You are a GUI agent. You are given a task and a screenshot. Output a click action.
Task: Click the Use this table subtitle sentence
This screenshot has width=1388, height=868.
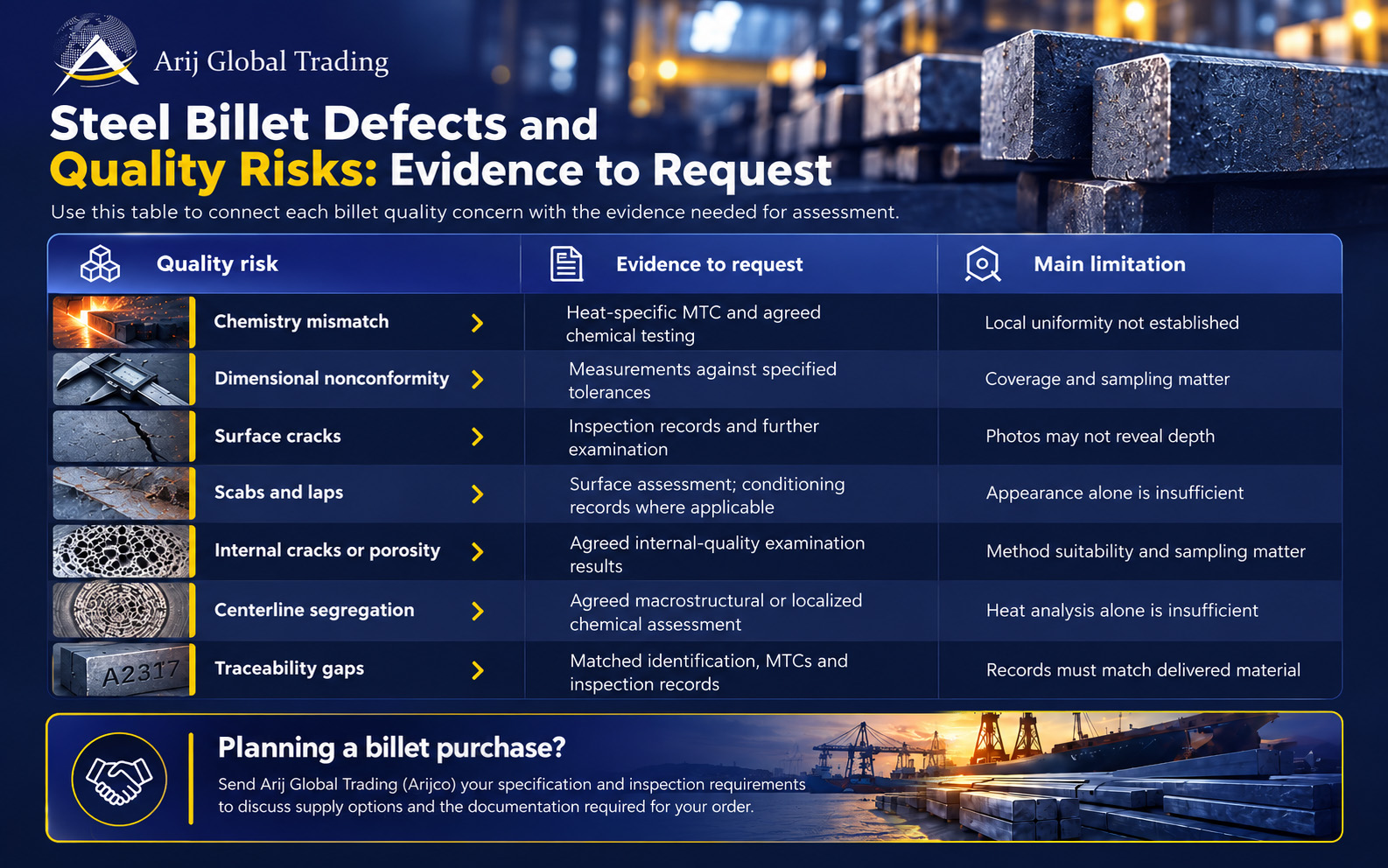pyautogui.click(x=475, y=212)
